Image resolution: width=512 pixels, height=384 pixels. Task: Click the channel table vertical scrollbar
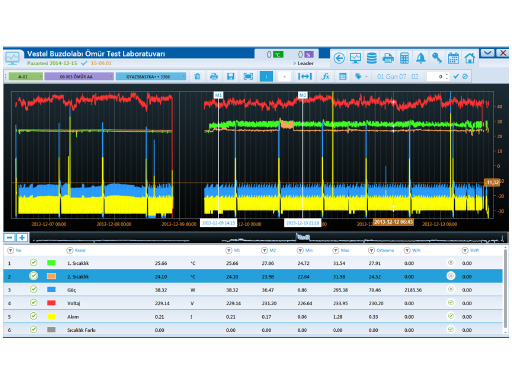(506, 288)
